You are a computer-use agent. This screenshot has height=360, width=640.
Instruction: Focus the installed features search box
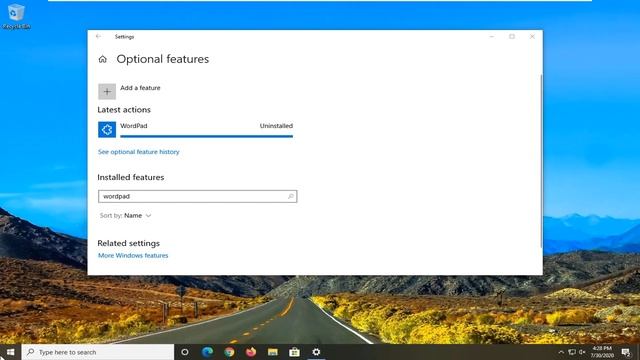[198, 196]
